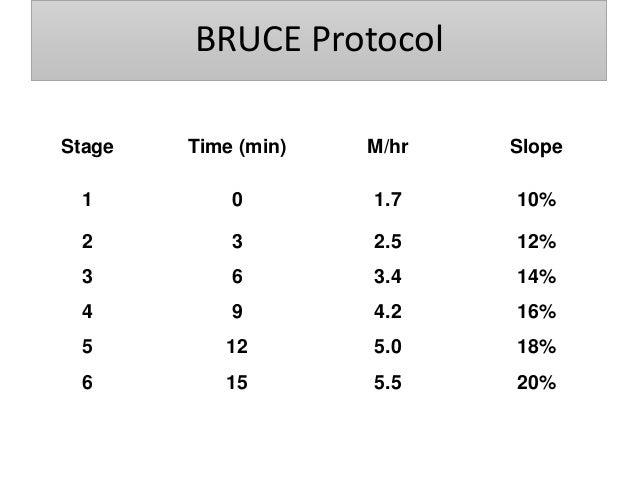
Task: Select the 4.2 speed value
Action: (388, 312)
